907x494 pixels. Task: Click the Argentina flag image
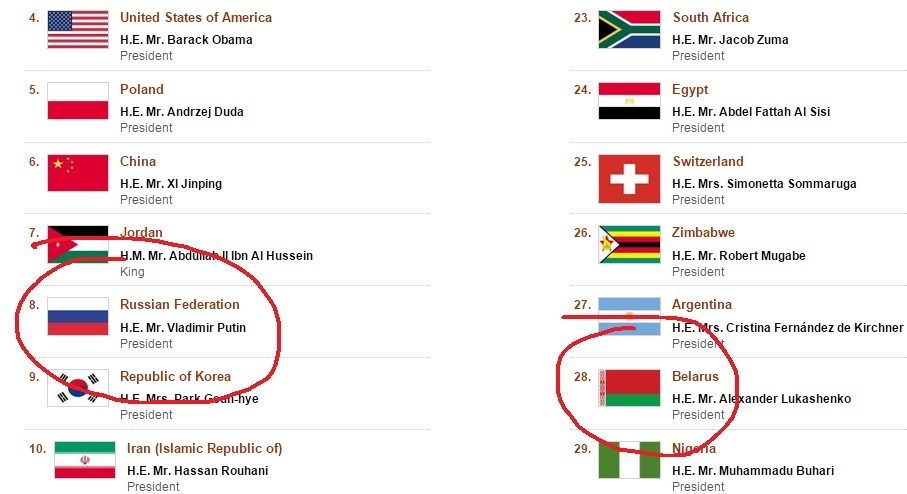pos(629,316)
